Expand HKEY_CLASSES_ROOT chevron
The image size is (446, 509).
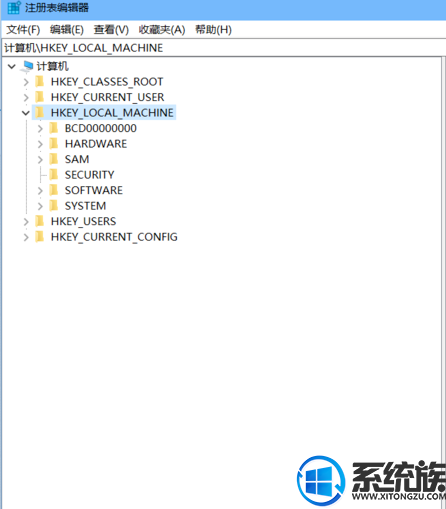click(x=26, y=82)
